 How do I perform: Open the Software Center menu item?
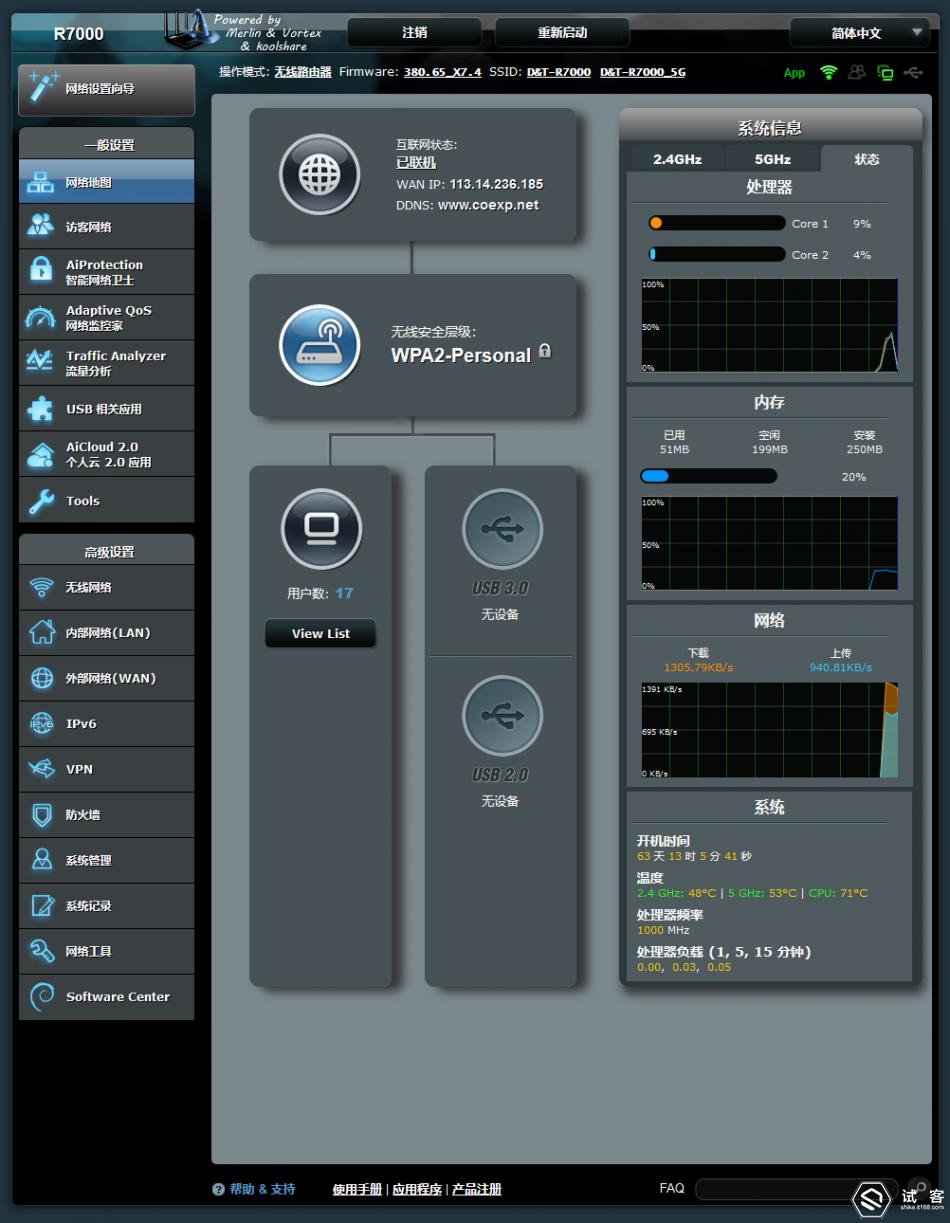[107, 997]
